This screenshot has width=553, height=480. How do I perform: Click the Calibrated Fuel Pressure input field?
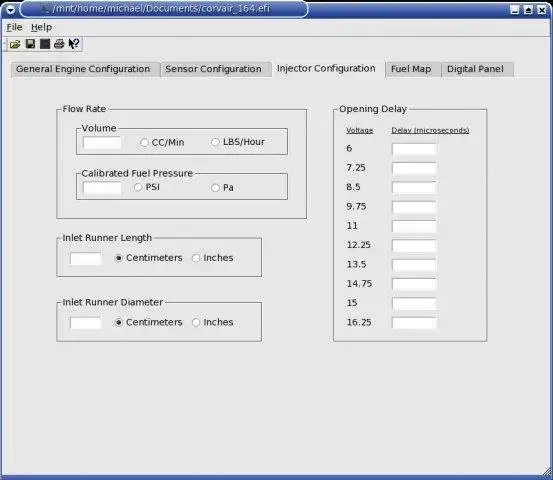tap(102, 188)
